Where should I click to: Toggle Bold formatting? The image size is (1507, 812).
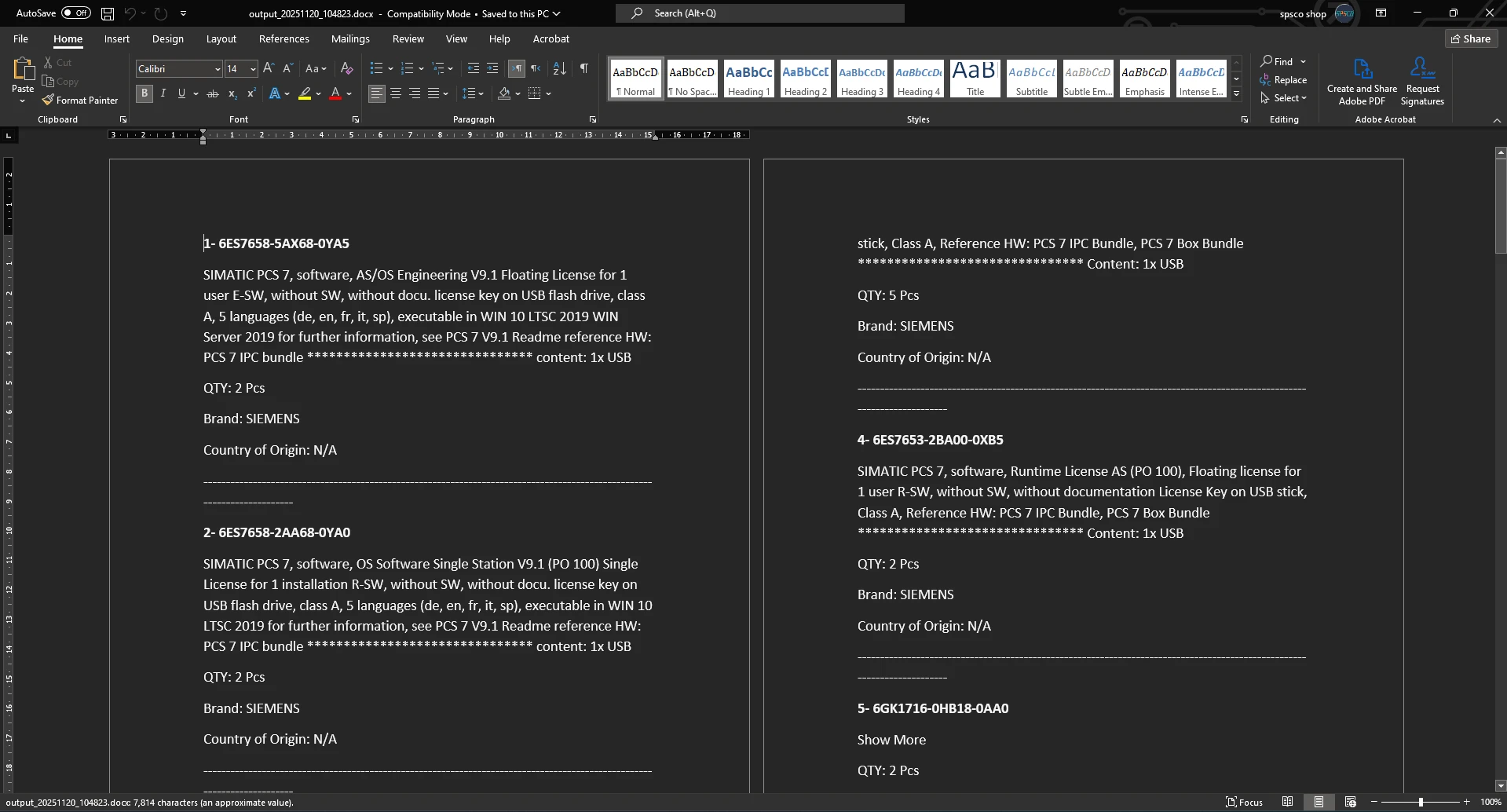[x=144, y=93]
